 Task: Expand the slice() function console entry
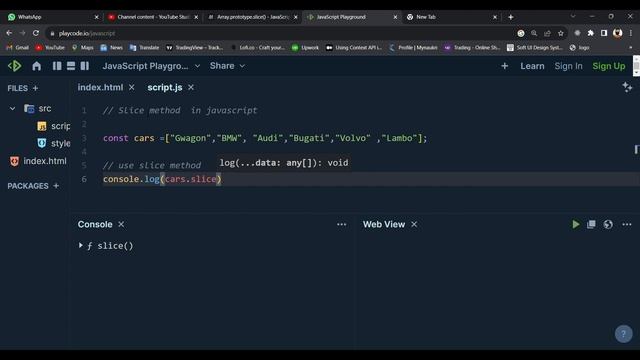(x=80, y=245)
